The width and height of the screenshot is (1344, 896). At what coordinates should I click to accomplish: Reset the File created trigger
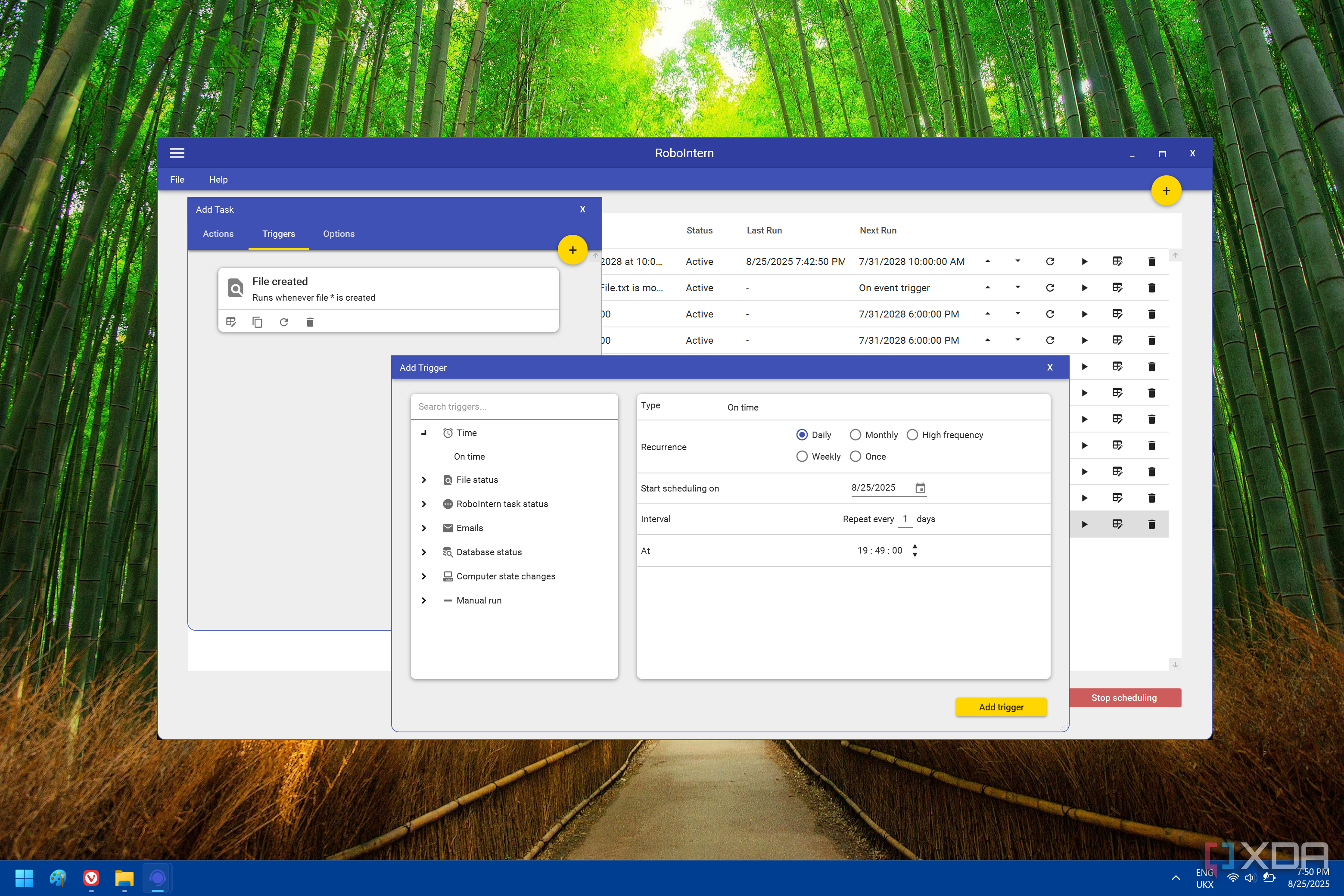(x=284, y=322)
